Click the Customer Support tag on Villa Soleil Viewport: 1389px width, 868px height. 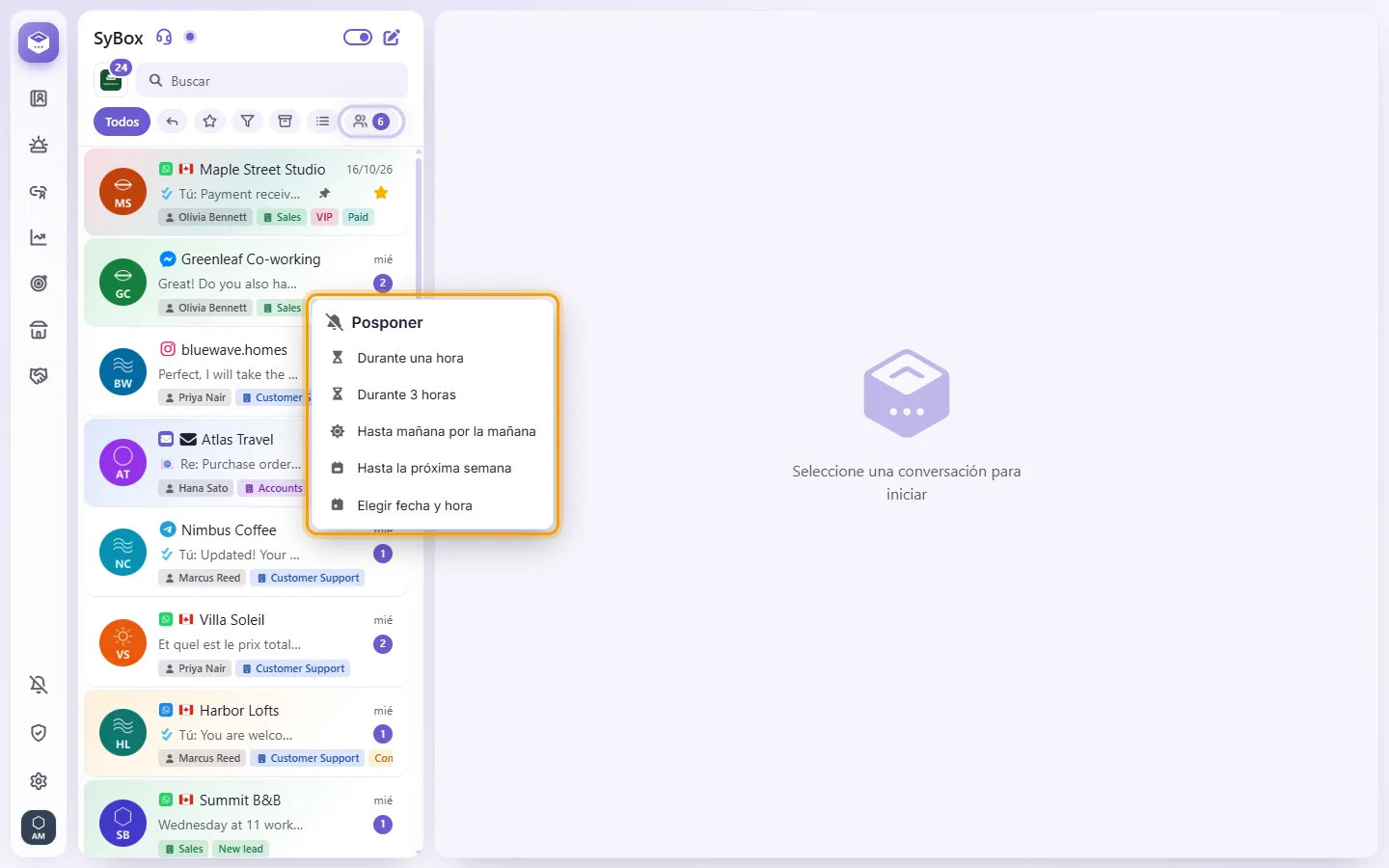pyautogui.click(x=292, y=668)
